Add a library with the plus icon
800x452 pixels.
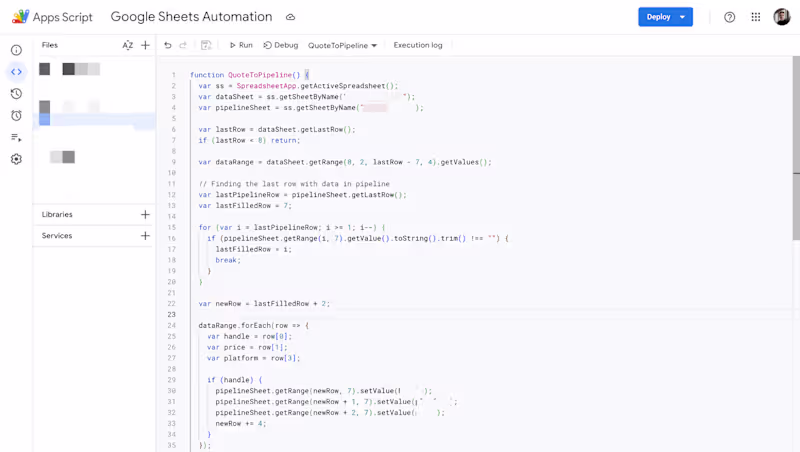(x=145, y=215)
